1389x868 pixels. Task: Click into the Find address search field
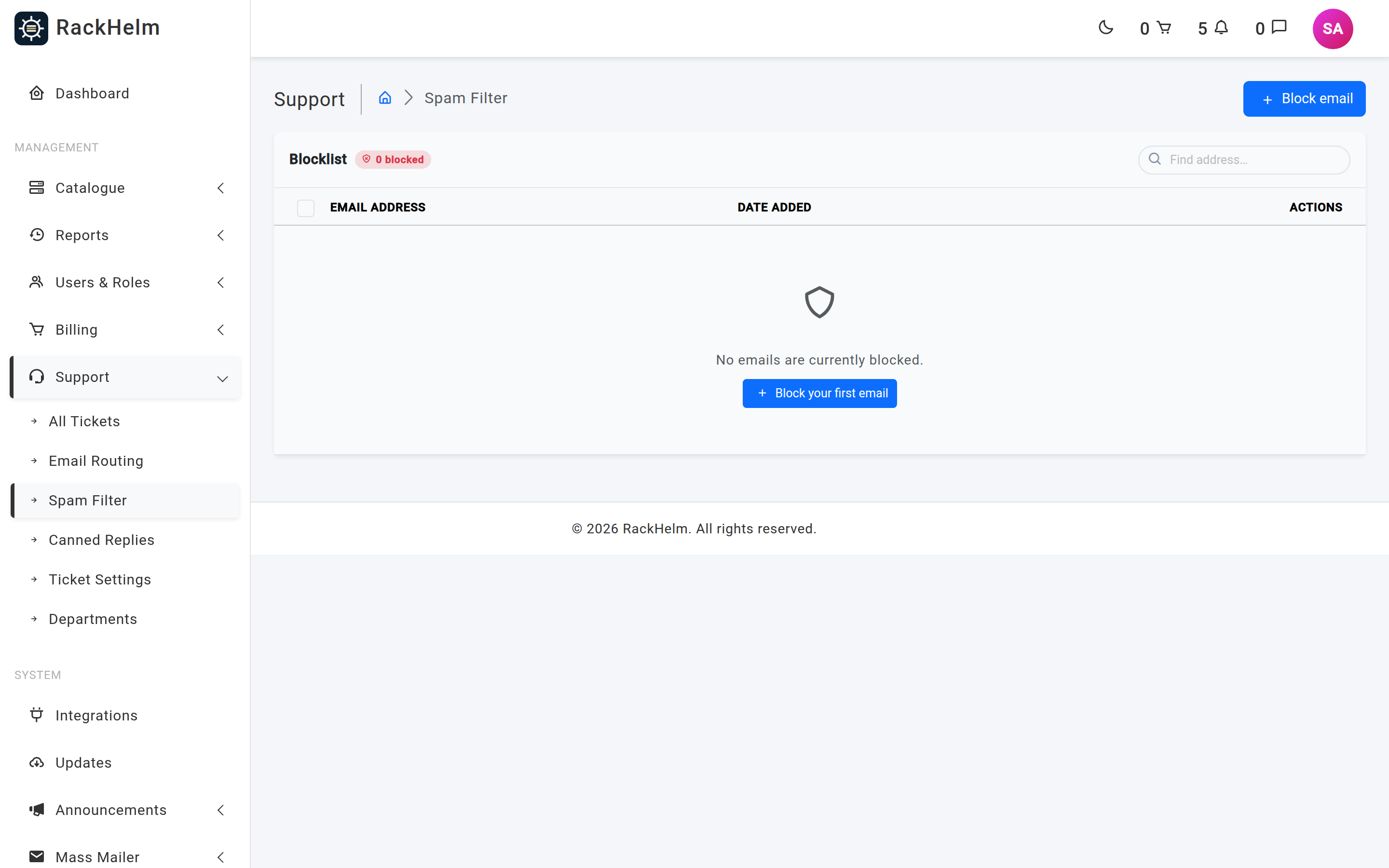pyautogui.click(x=1244, y=160)
